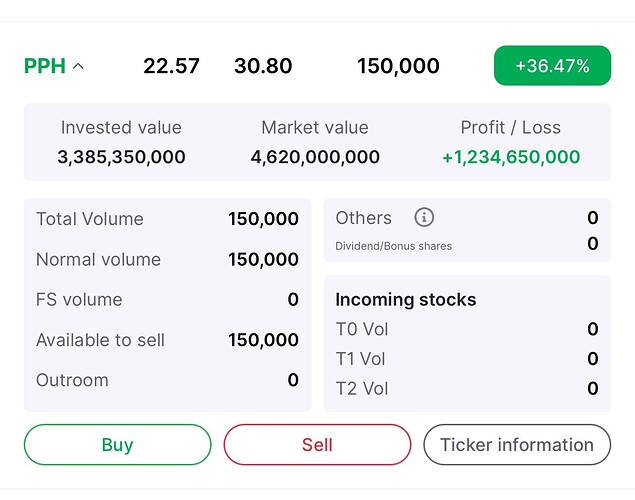Viewport: 635px width, 500px height.
Task: Click the current price 30.80
Action: pos(263,66)
